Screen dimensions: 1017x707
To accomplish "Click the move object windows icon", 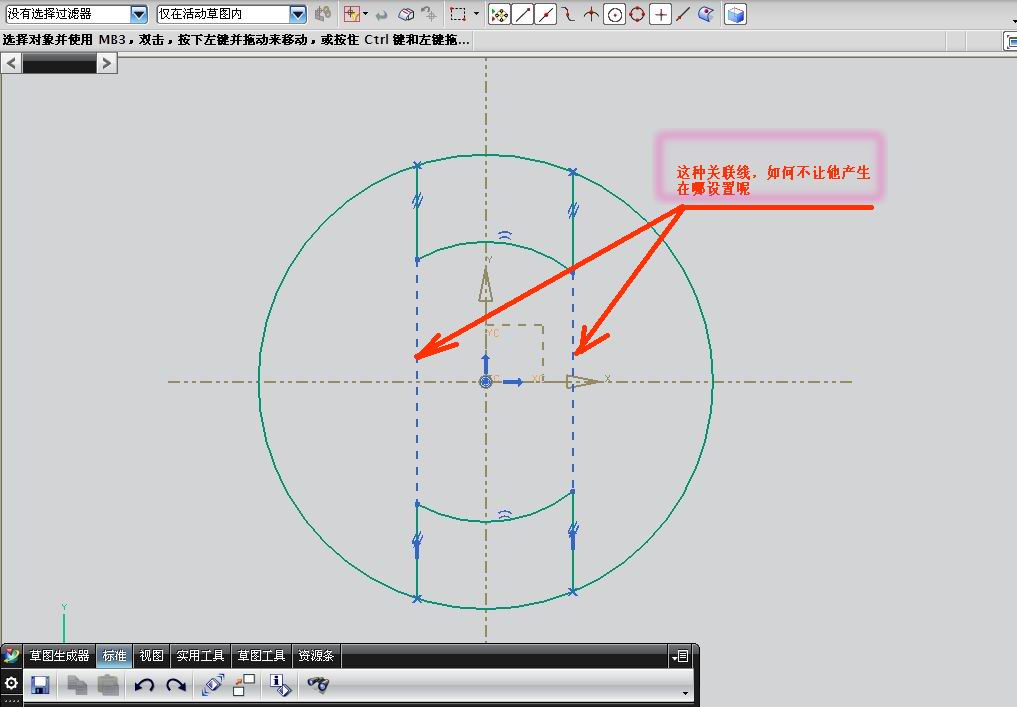I will [244, 685].
